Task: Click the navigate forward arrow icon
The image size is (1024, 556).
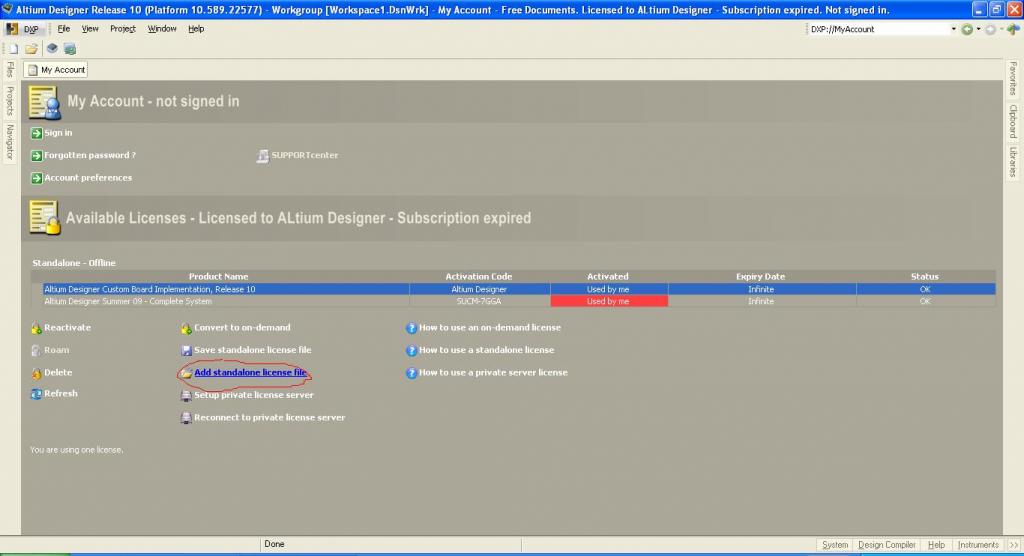Action: coord(990,29)
